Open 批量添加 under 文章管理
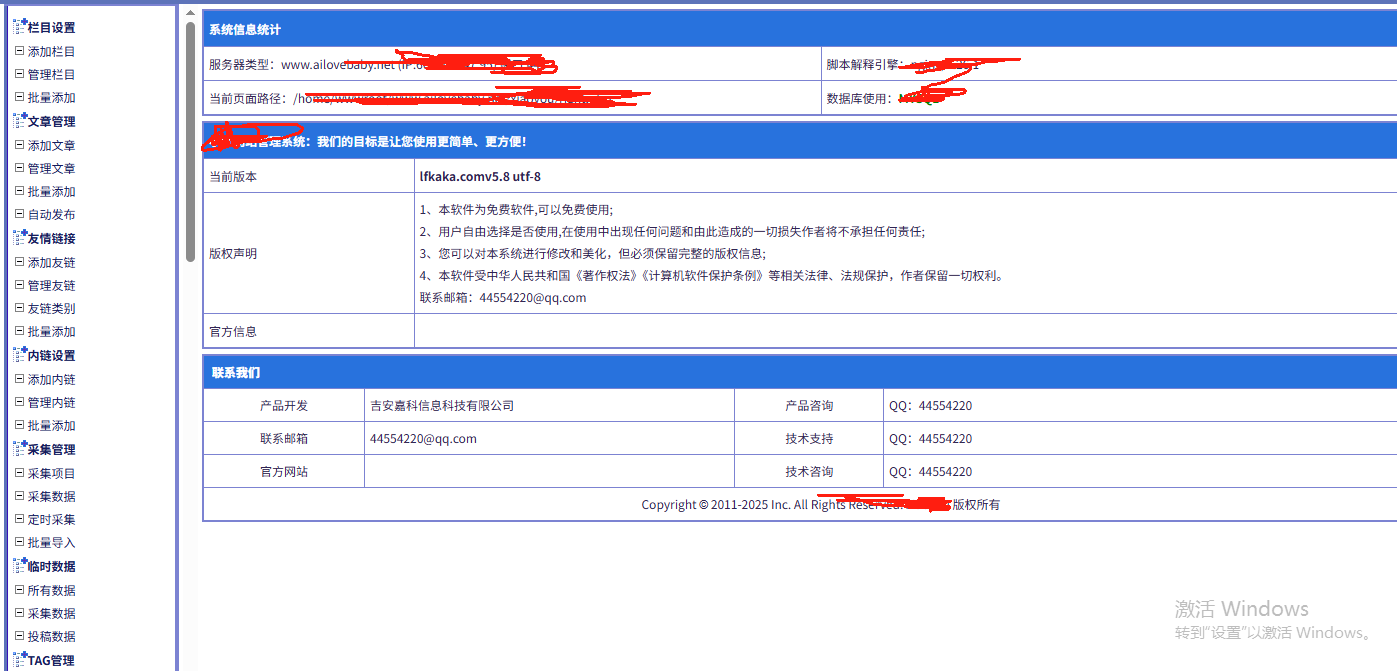This screenshot has width=1397, height=671. pos(51,191)
